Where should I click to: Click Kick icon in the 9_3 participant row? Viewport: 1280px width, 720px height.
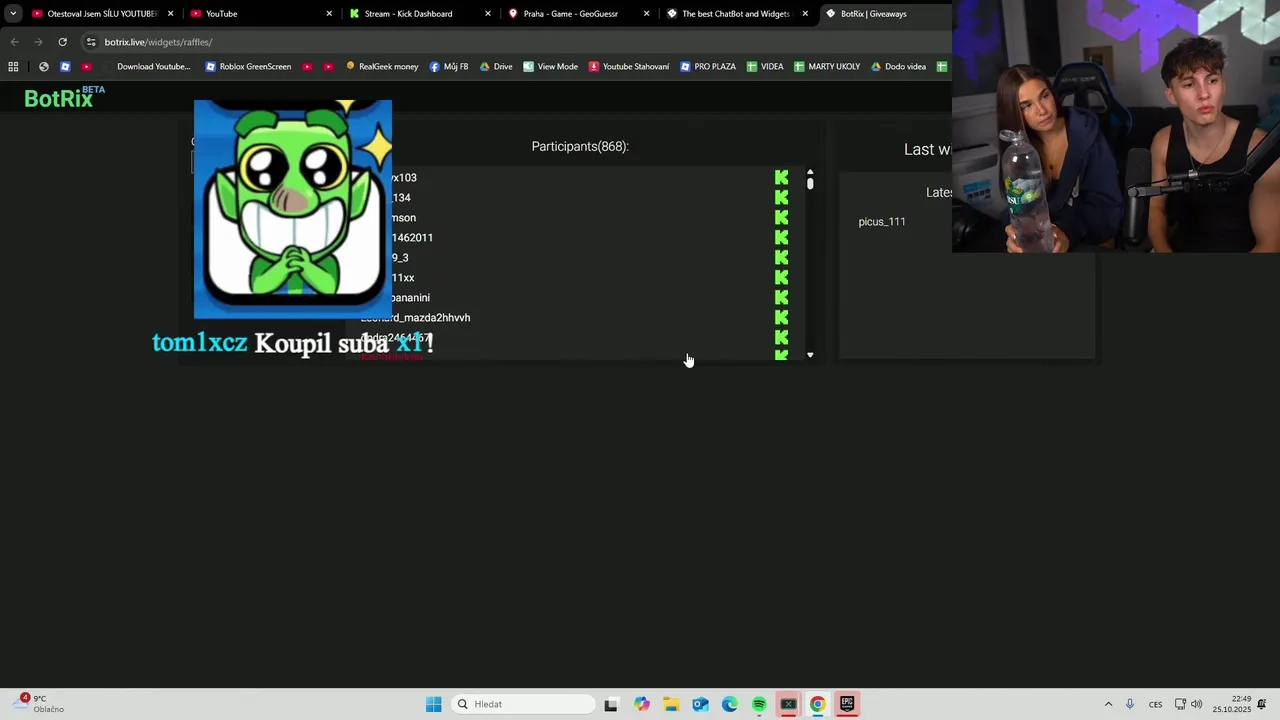781,257
